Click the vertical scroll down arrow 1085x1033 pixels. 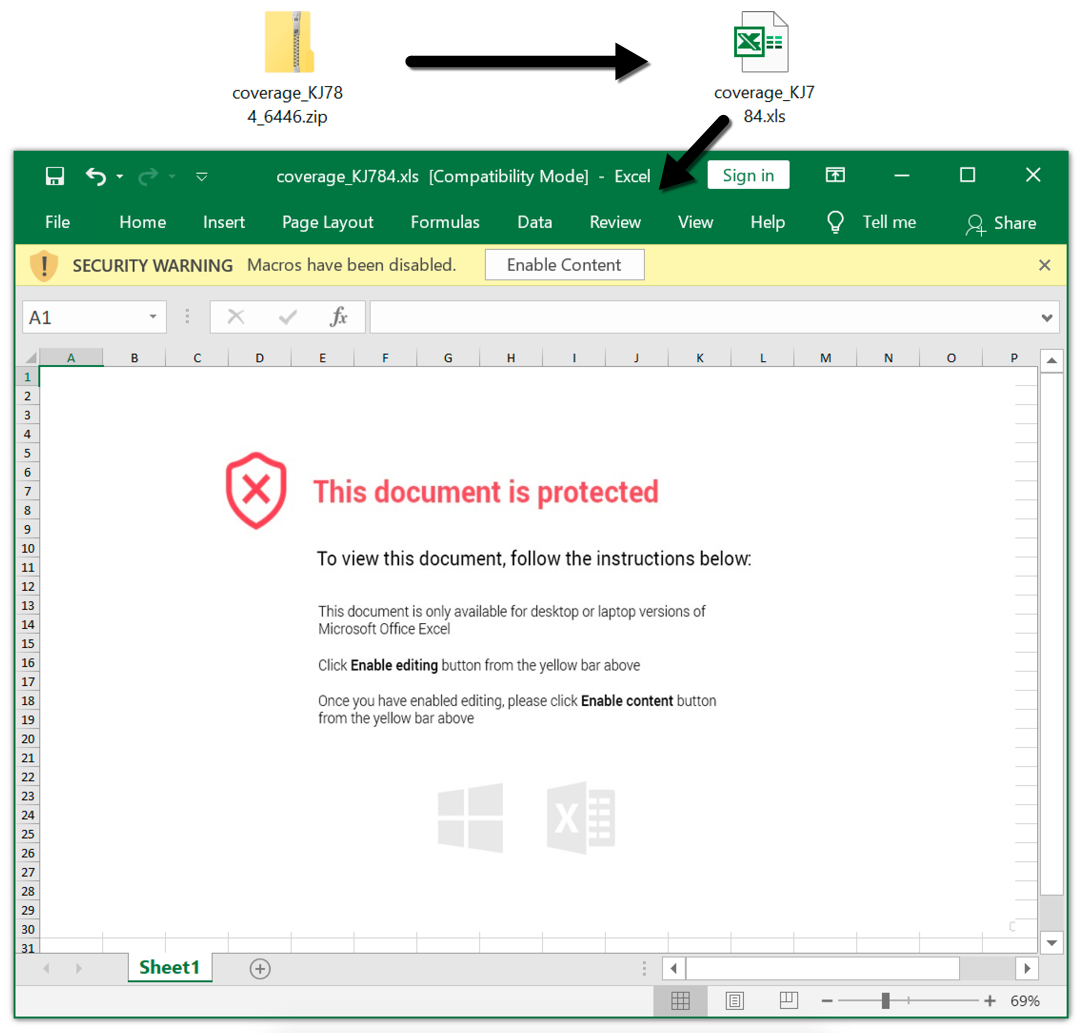(1052, 942)
